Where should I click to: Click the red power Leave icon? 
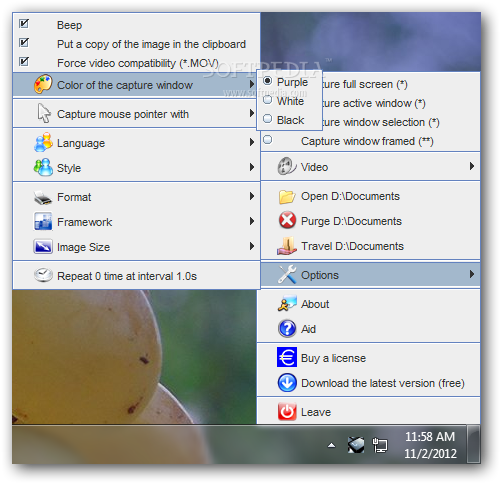287,412
